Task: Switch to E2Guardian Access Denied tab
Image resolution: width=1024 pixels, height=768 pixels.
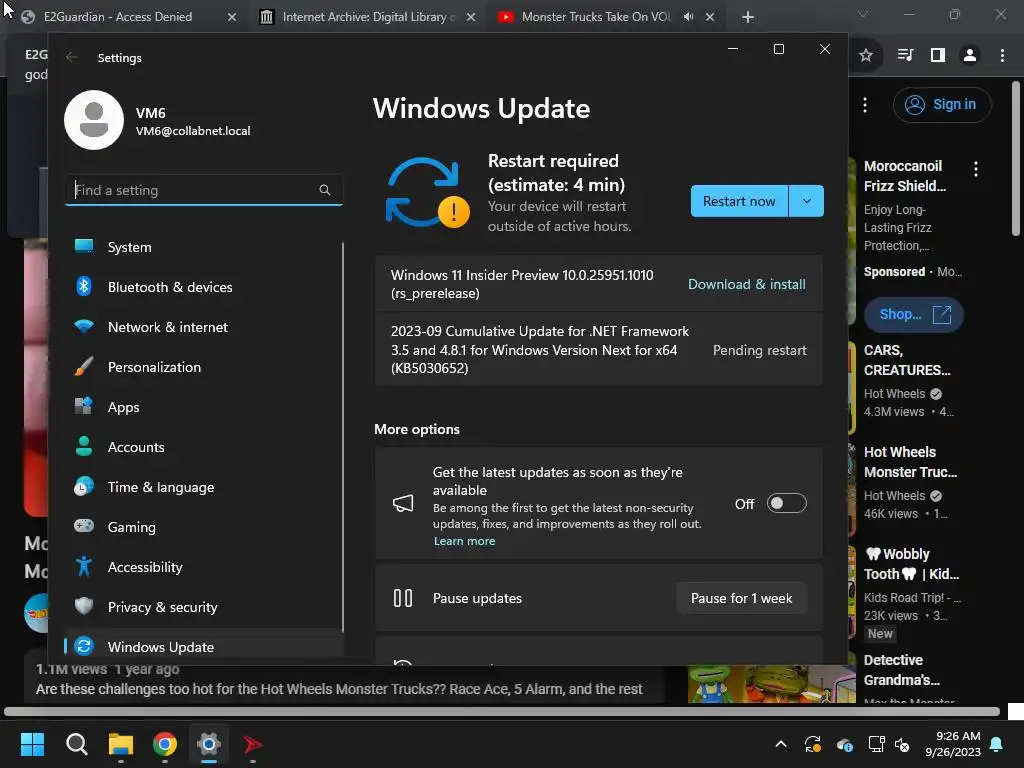Action: [x=118, y=17]
